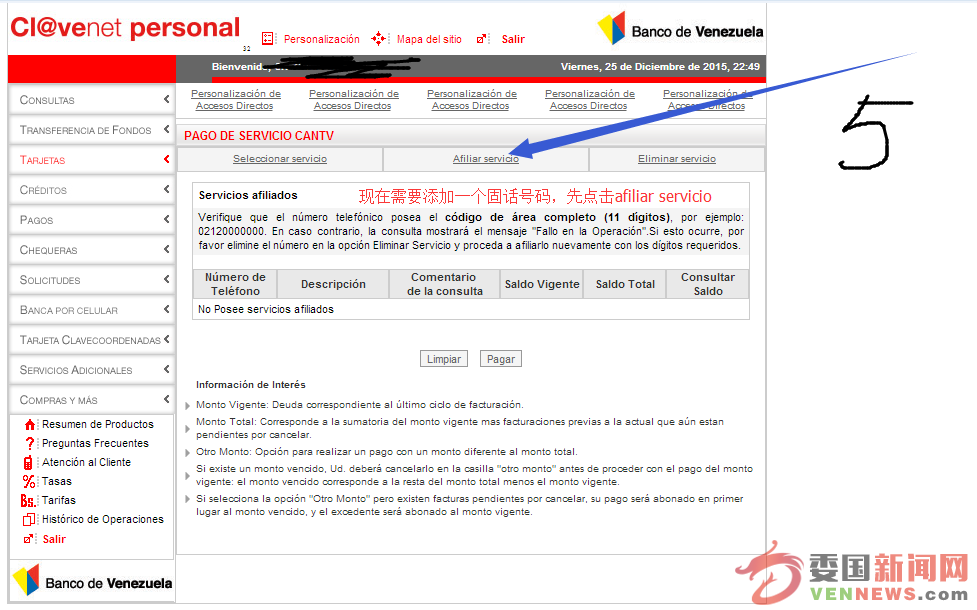Open the Solicitudes menu
The height and width of the screenshot is (610, 977).
pos(92,280)
